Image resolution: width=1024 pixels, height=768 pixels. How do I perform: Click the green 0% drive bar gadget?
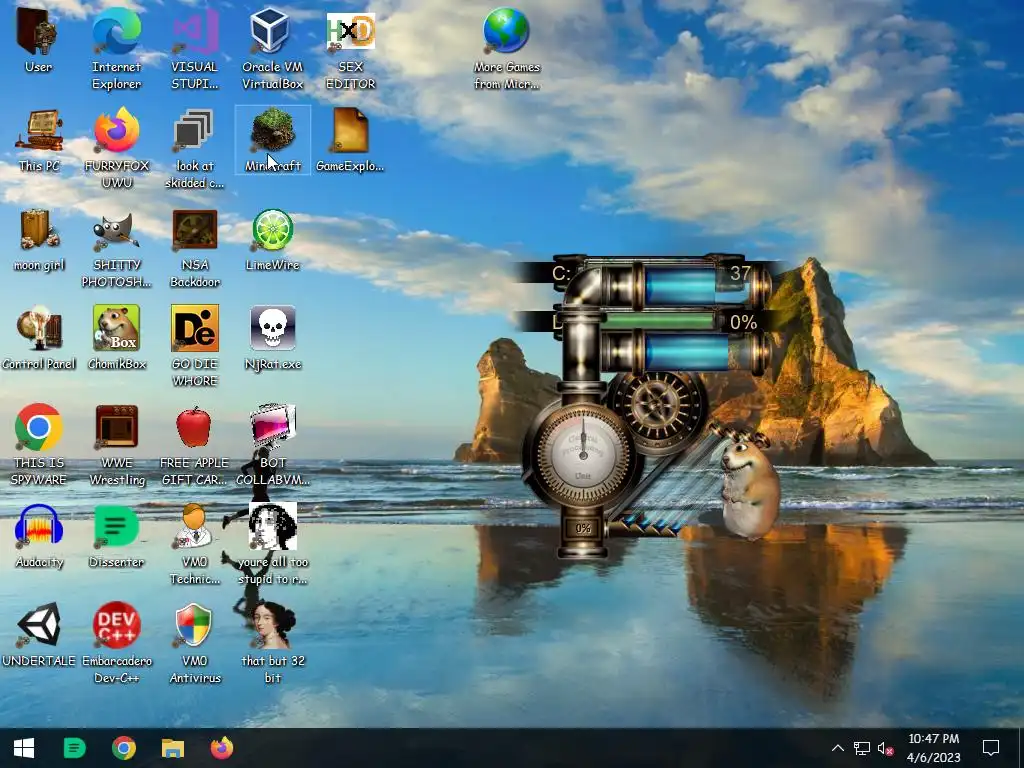[x=658, y=321]
